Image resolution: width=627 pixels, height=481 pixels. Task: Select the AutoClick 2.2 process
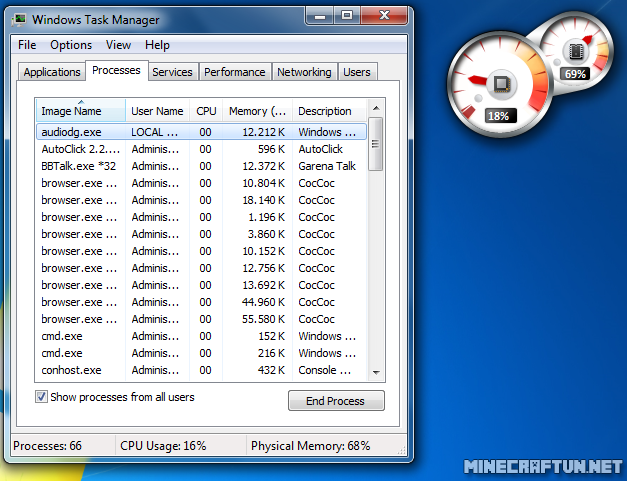(x=202, y=149)
